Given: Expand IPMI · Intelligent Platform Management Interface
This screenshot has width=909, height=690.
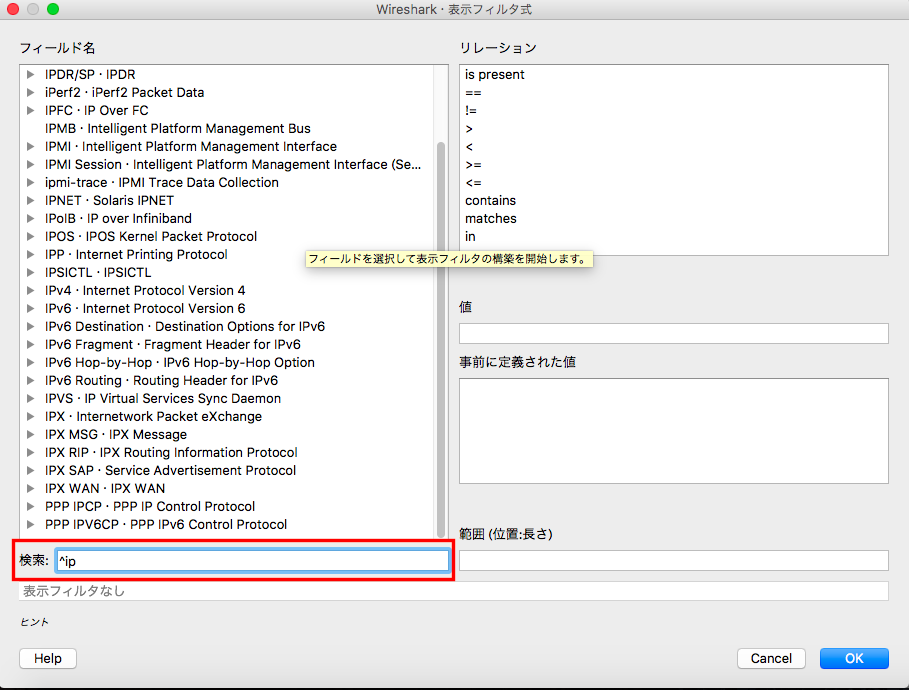Looking at the screenshot, I should tap(31, 146).
